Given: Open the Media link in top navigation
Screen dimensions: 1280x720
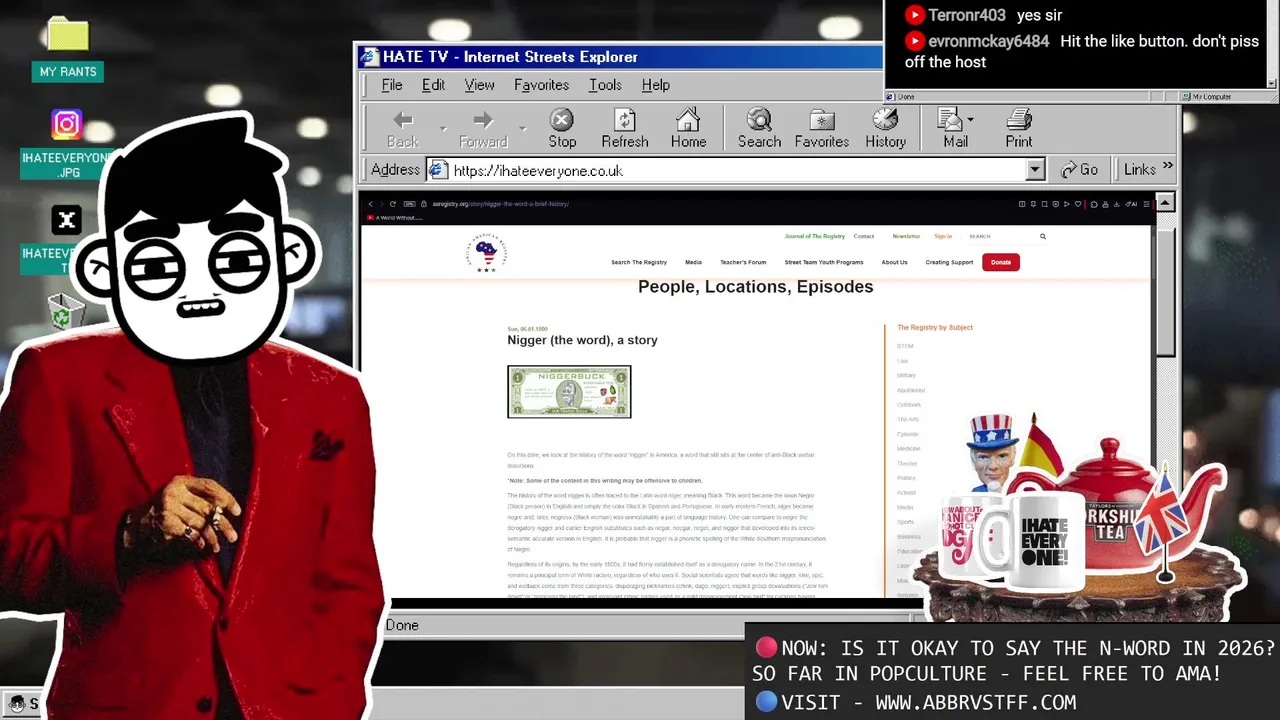Looking at the screenshot, I should coord(693,262).
